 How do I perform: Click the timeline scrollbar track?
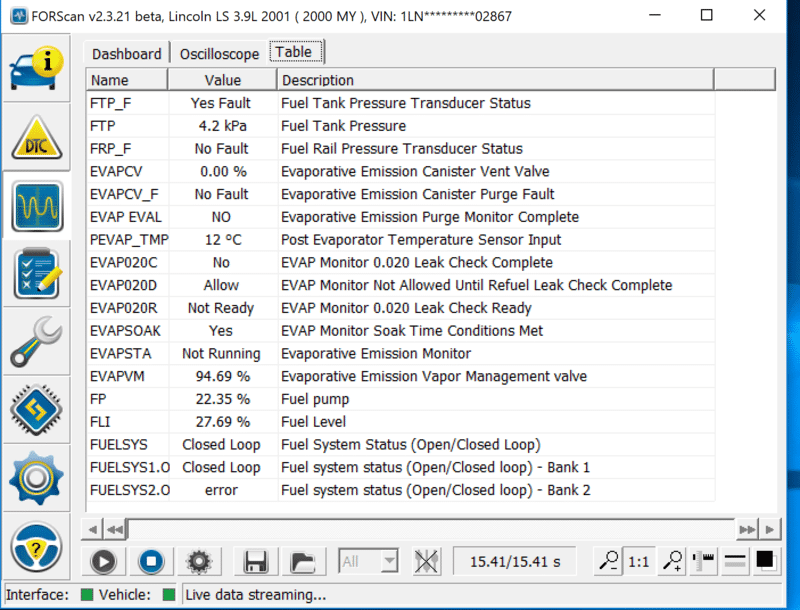point(430,529)
